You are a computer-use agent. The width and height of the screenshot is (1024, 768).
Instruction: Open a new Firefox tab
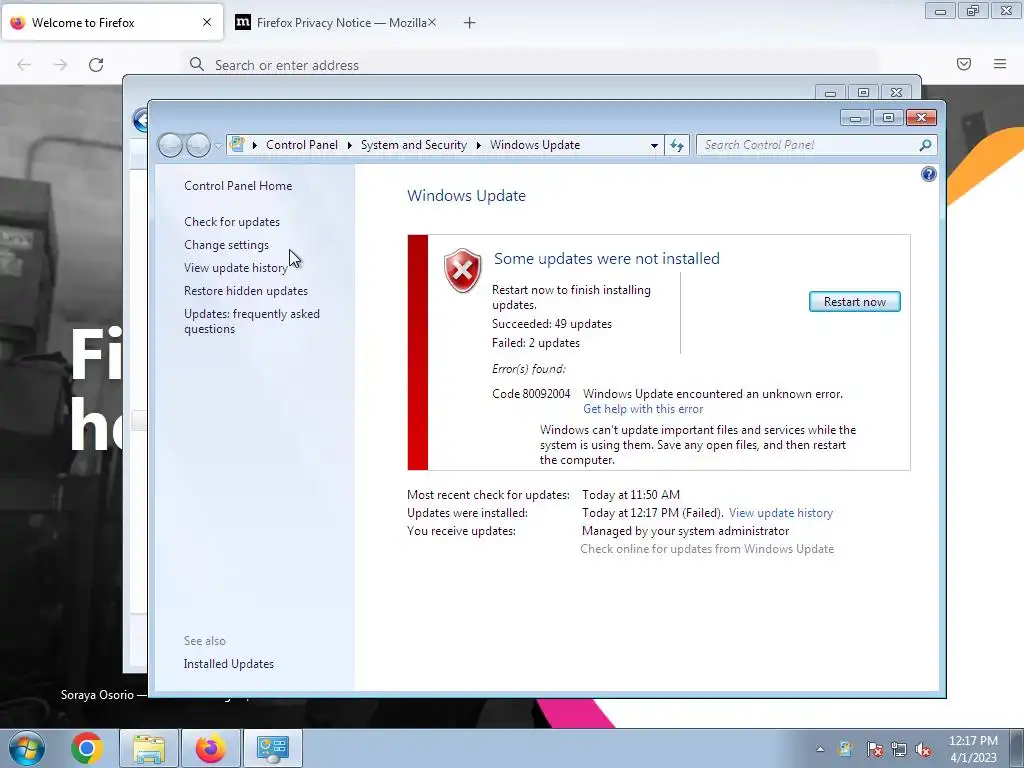coord(470,23)
